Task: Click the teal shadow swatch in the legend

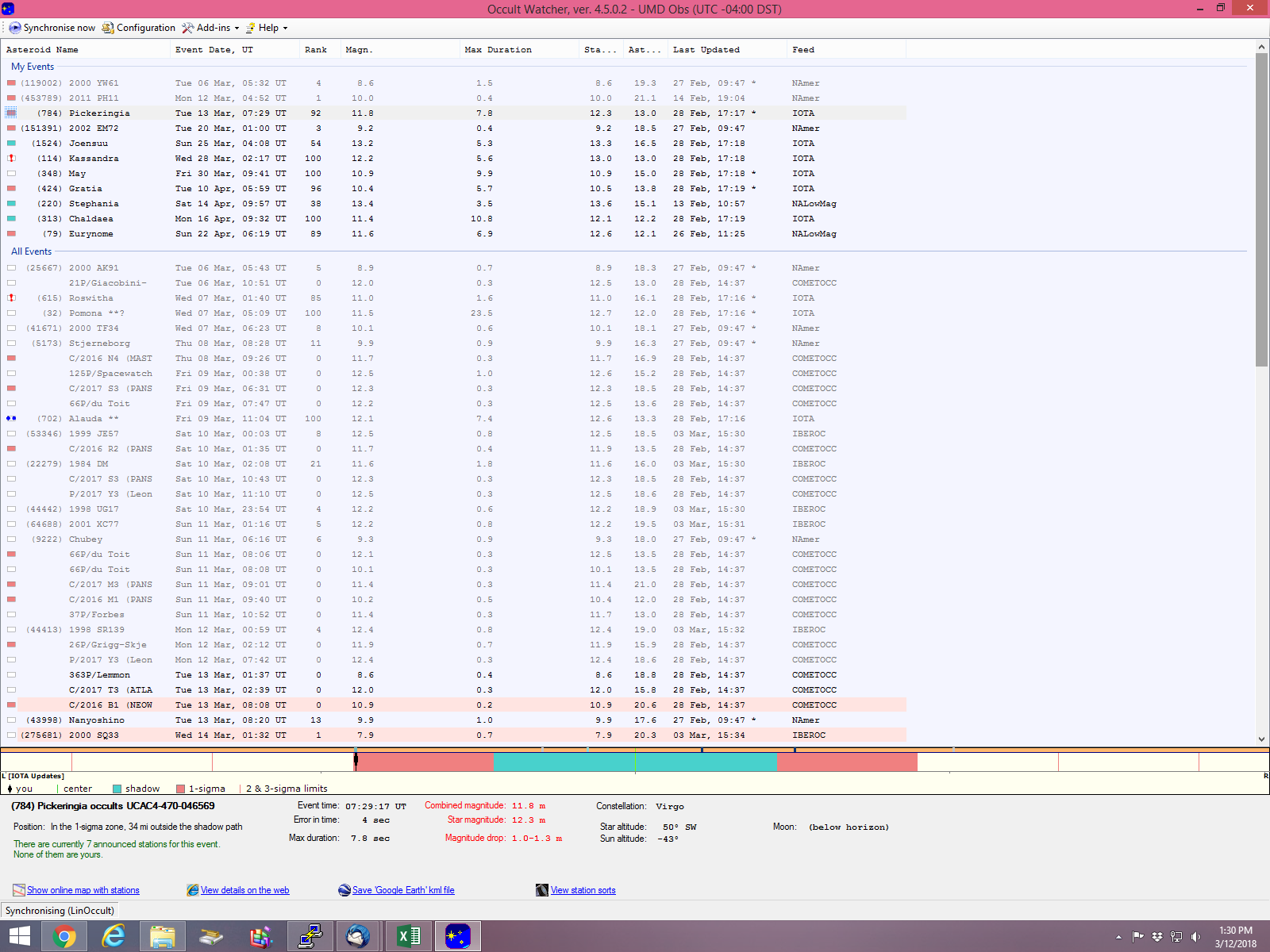Action: pyautogui.click(x=117, y=789)
